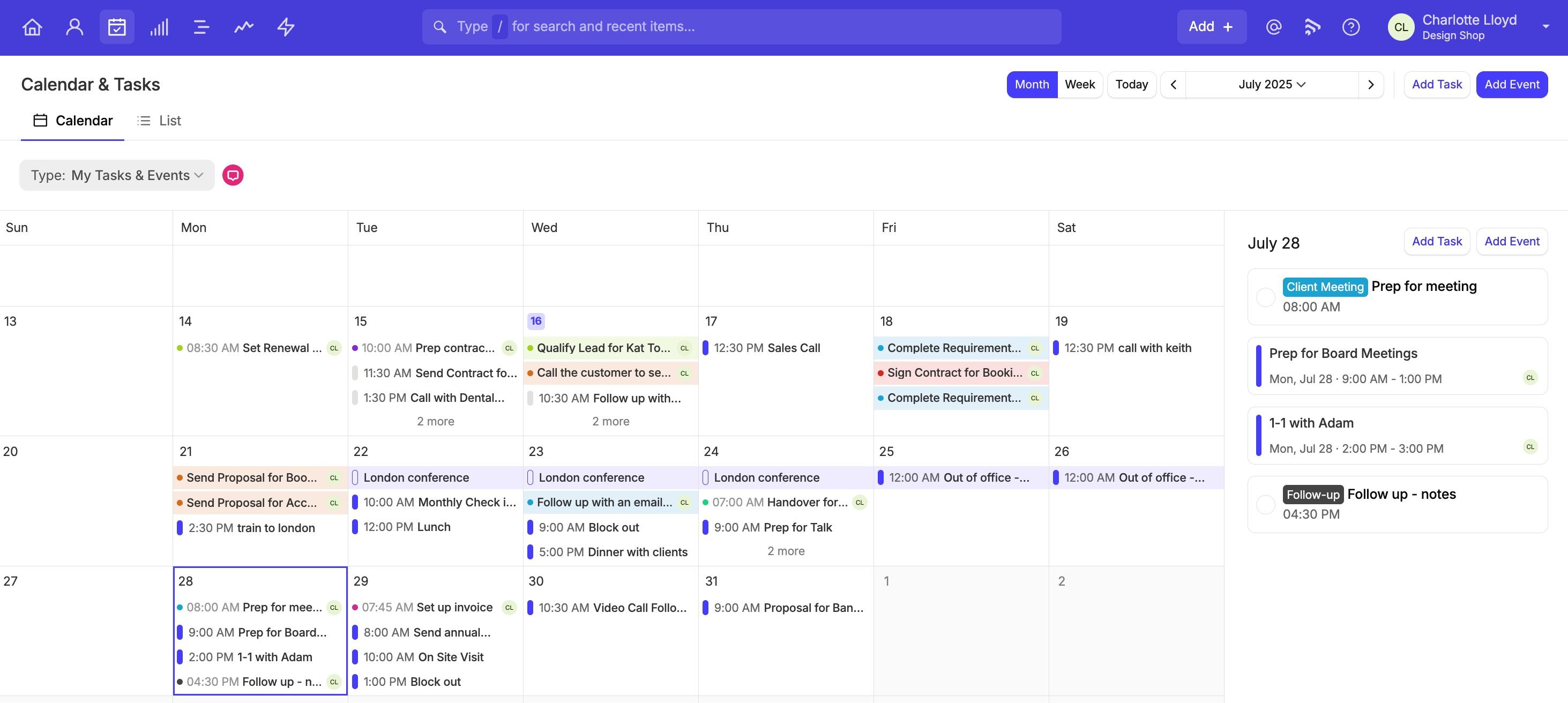Image resolution: width=1568 pixels, height=703 pixels.
Task: Open 9:00 AM Prep for Talk event
Action: pos(786,527)
